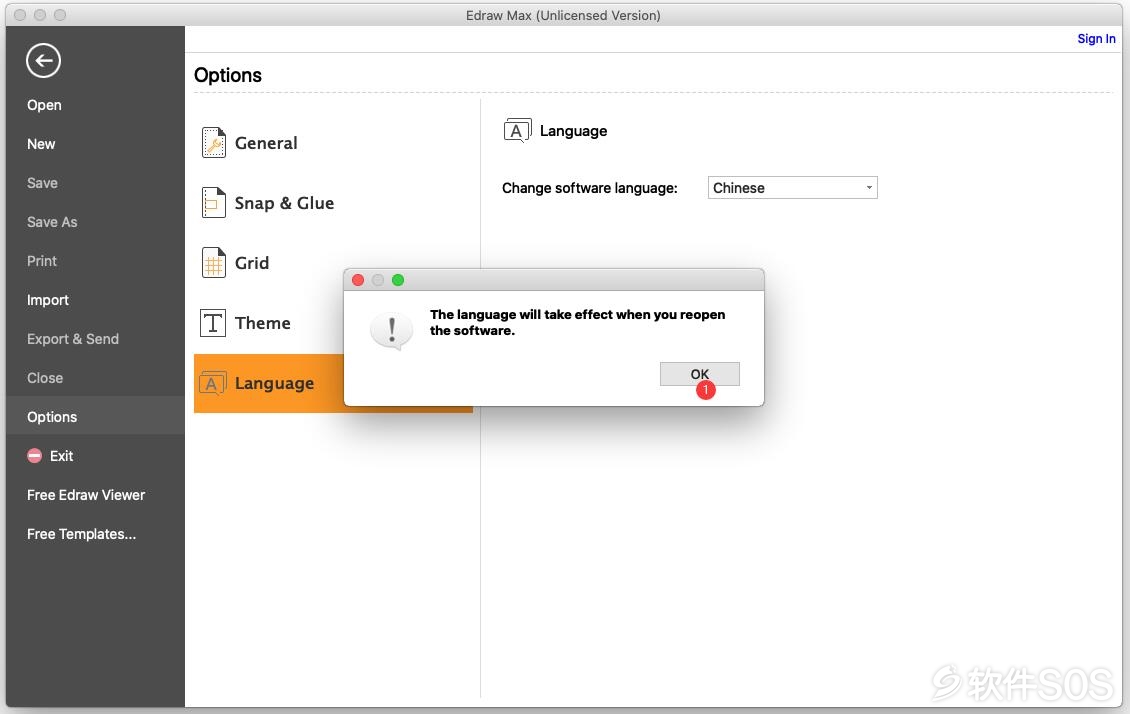Click the Language heading icon in right pane
Viewport: 1130px width, 714px height.
(x=517, y=130)
